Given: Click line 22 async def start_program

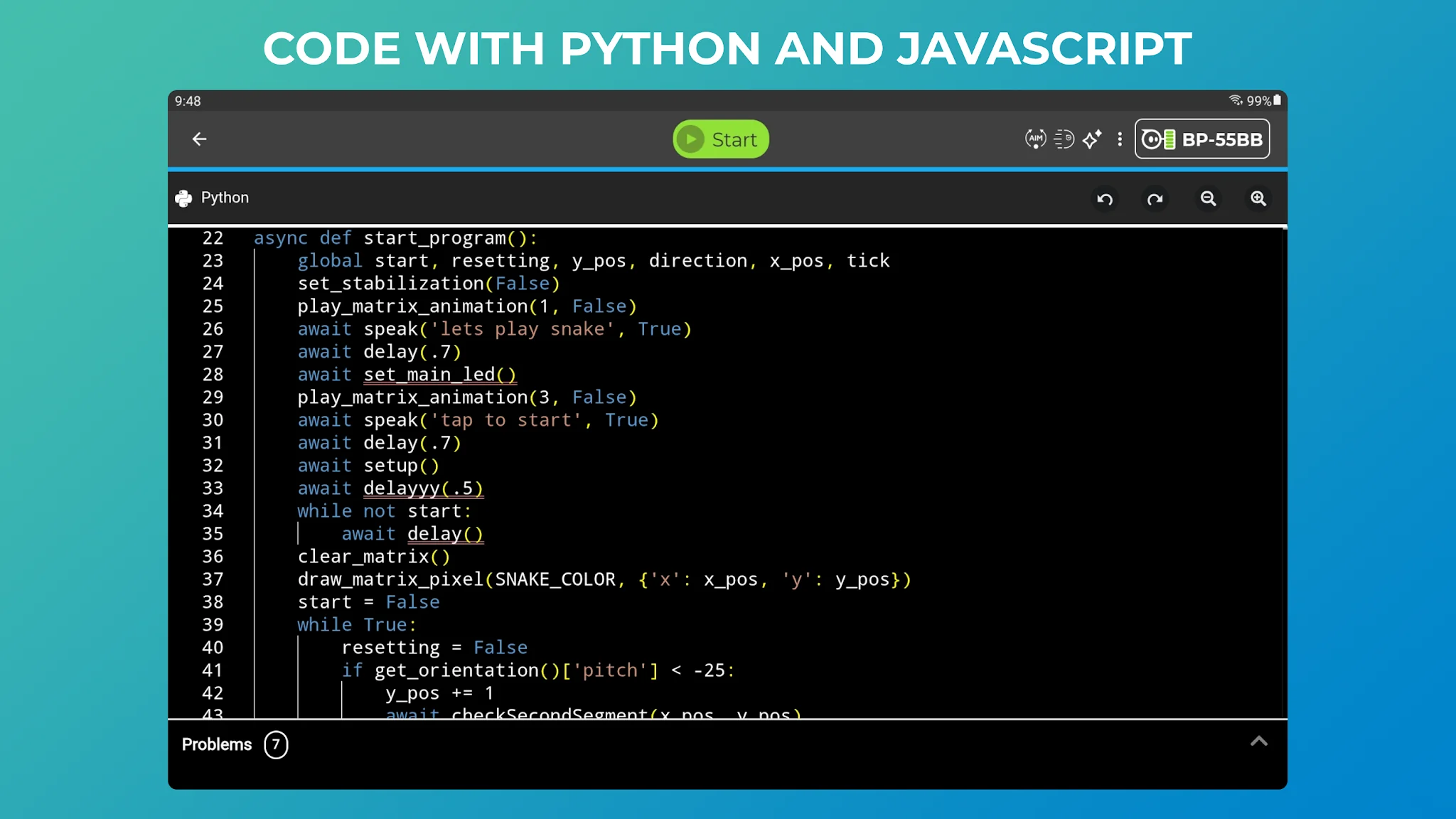Looking at the screenshot, I should pos(395,238).
